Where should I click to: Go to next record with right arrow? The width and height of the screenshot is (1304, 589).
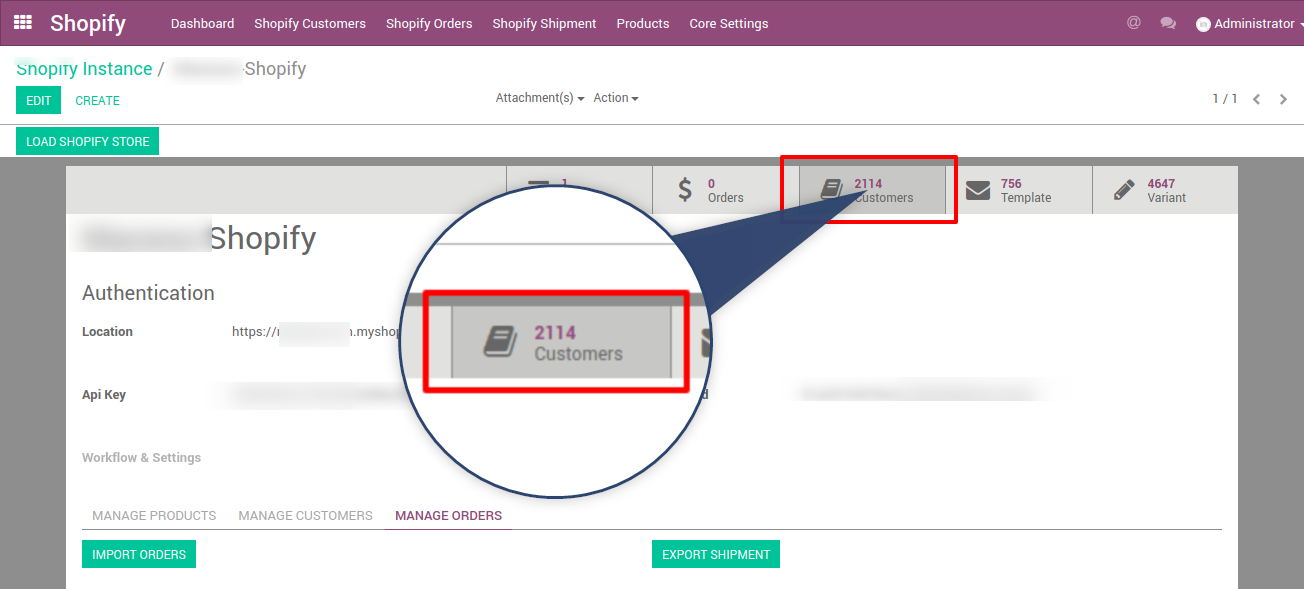[x=1283, y=99]
